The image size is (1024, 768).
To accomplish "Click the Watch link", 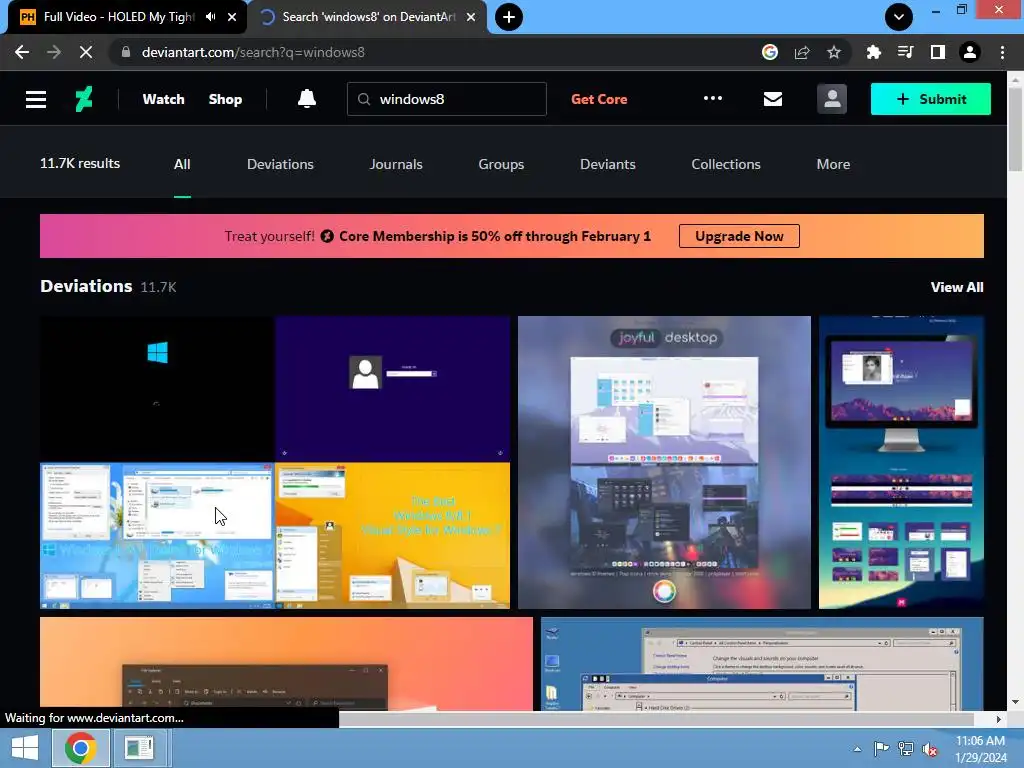I will (x=163, y=99).
